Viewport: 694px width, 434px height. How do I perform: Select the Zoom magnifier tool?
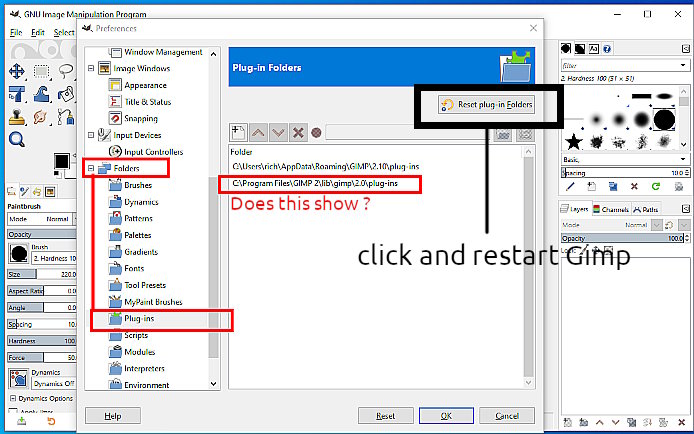(x=17, y=140)
